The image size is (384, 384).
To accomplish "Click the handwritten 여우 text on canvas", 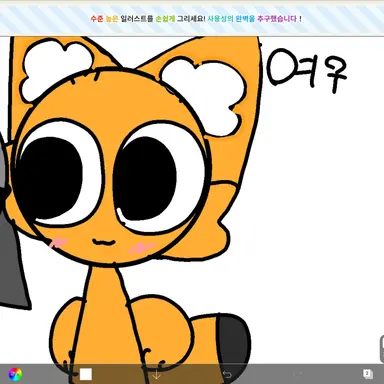I will 307,71.
